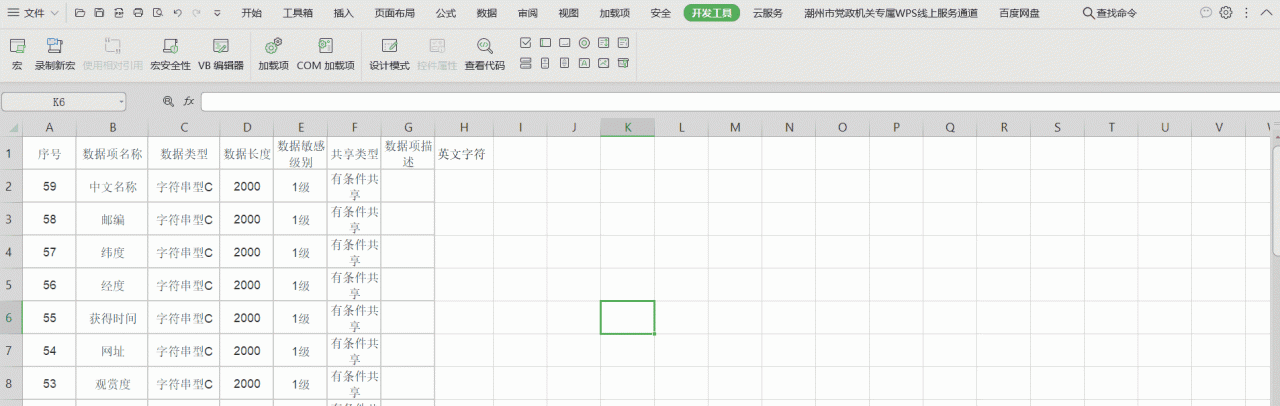The height and width of the screenshot is (406, 1280).
Task: Click the undo arrow icon
Action: pyautogui.click(x=177, y=14)
